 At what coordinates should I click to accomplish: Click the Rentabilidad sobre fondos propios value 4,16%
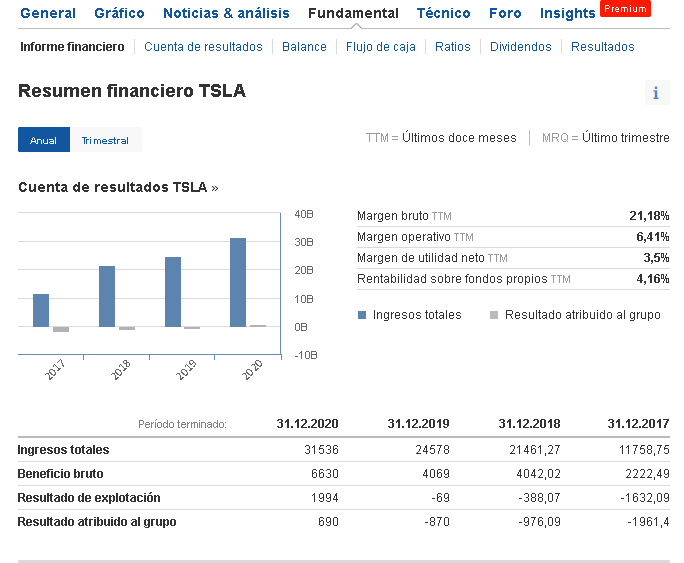pos(653,279)
